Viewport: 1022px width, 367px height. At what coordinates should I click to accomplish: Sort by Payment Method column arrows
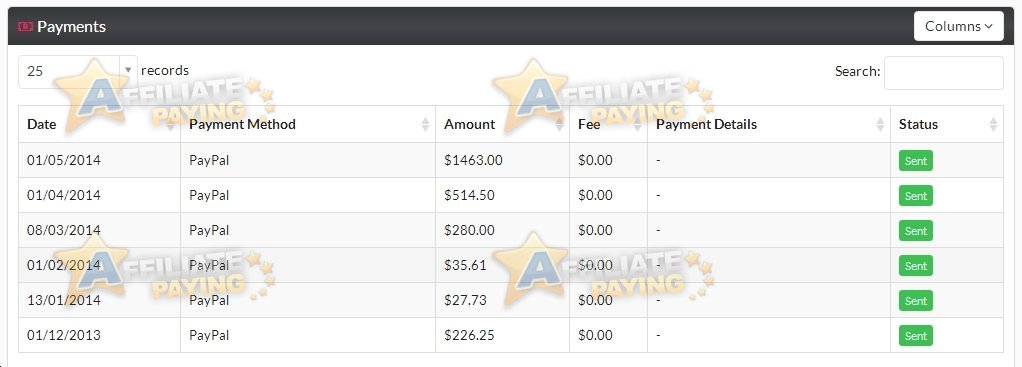[x=426, y=125]
